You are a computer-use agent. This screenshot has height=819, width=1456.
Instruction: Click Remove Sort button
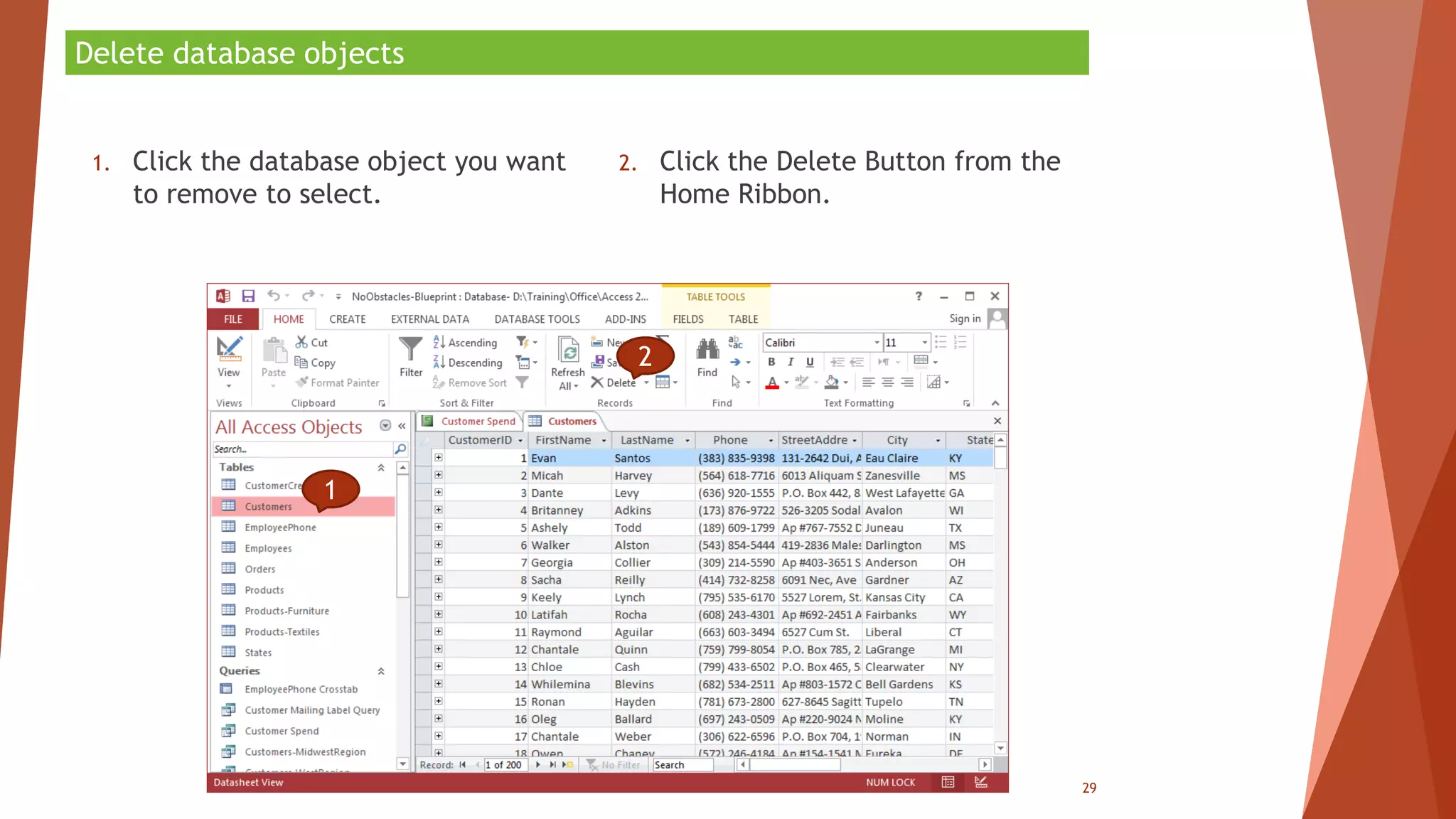(470, 382)
